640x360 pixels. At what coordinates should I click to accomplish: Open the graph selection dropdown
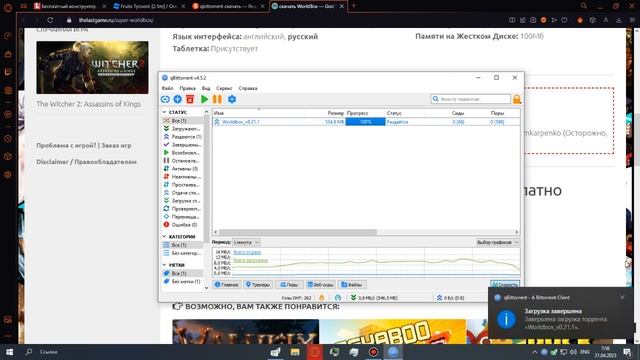coord(498,242)
